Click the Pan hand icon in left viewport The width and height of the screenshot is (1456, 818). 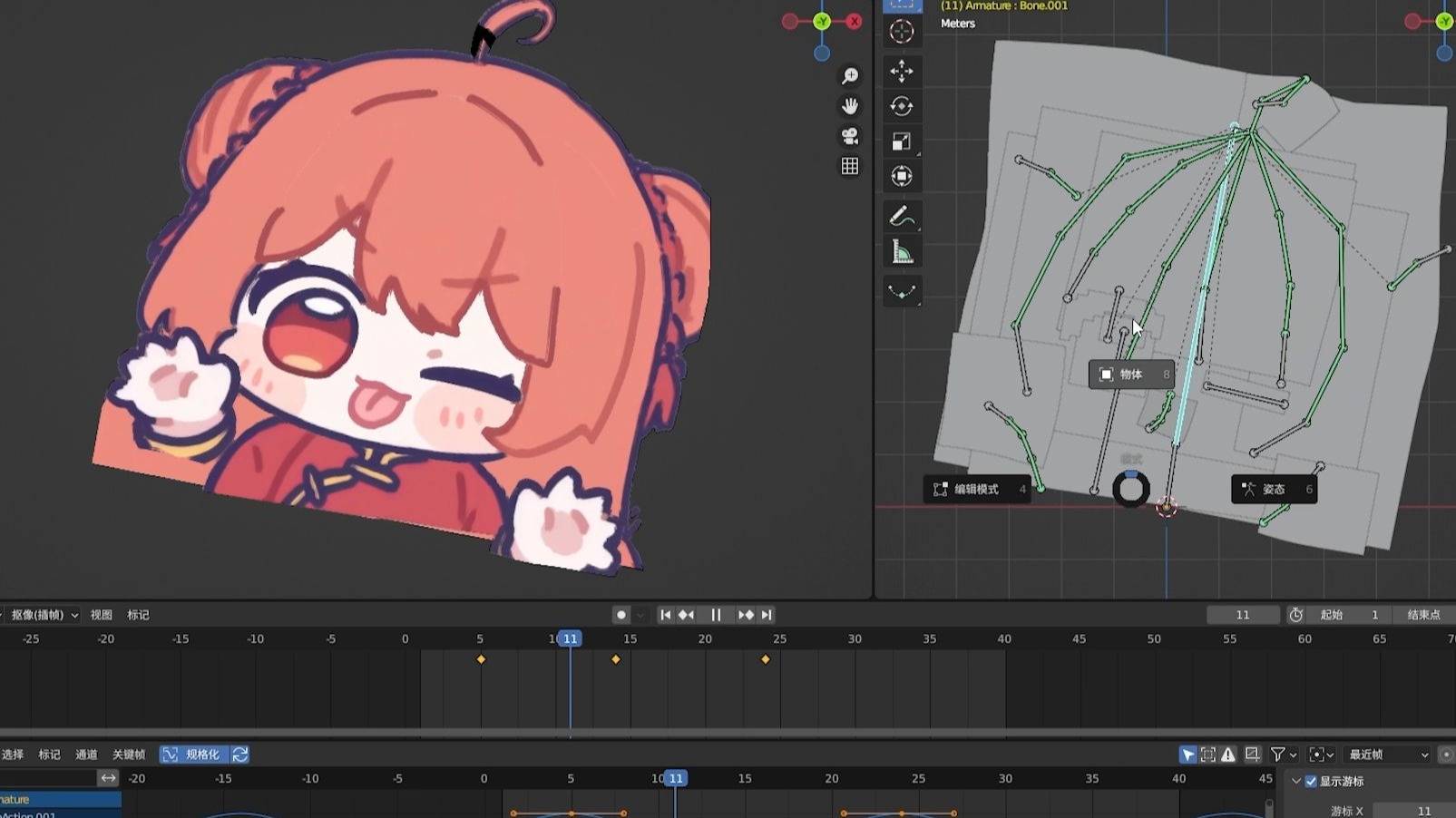click(850, 106)
